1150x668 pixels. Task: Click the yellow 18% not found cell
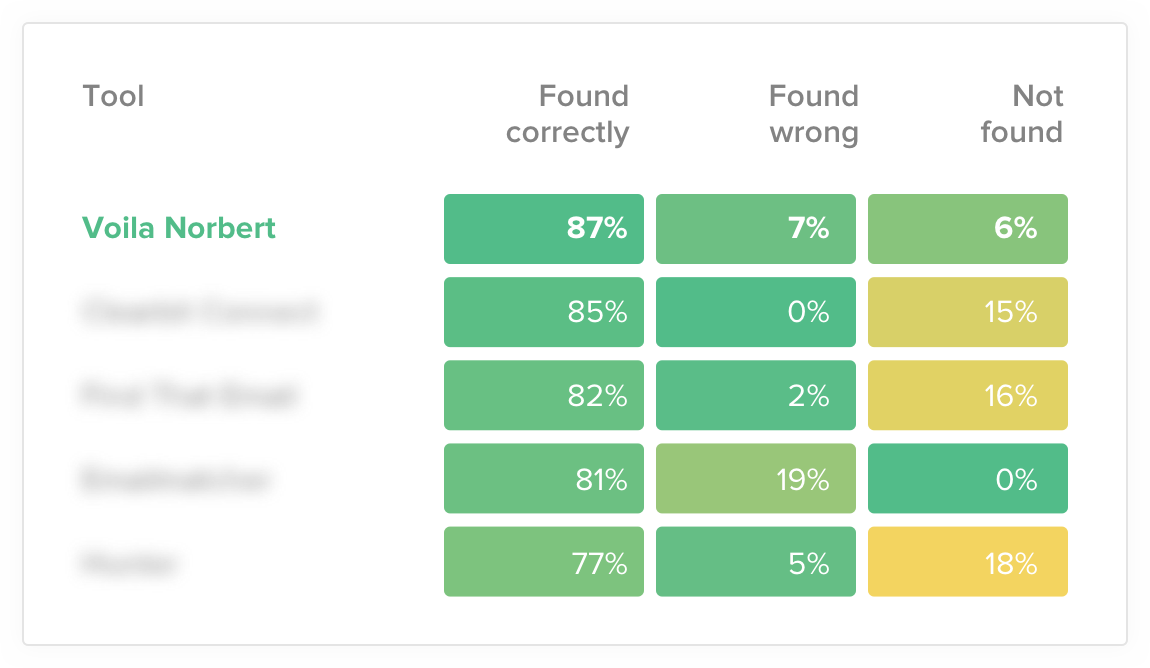pyautogui.click(x=968, y=562)
